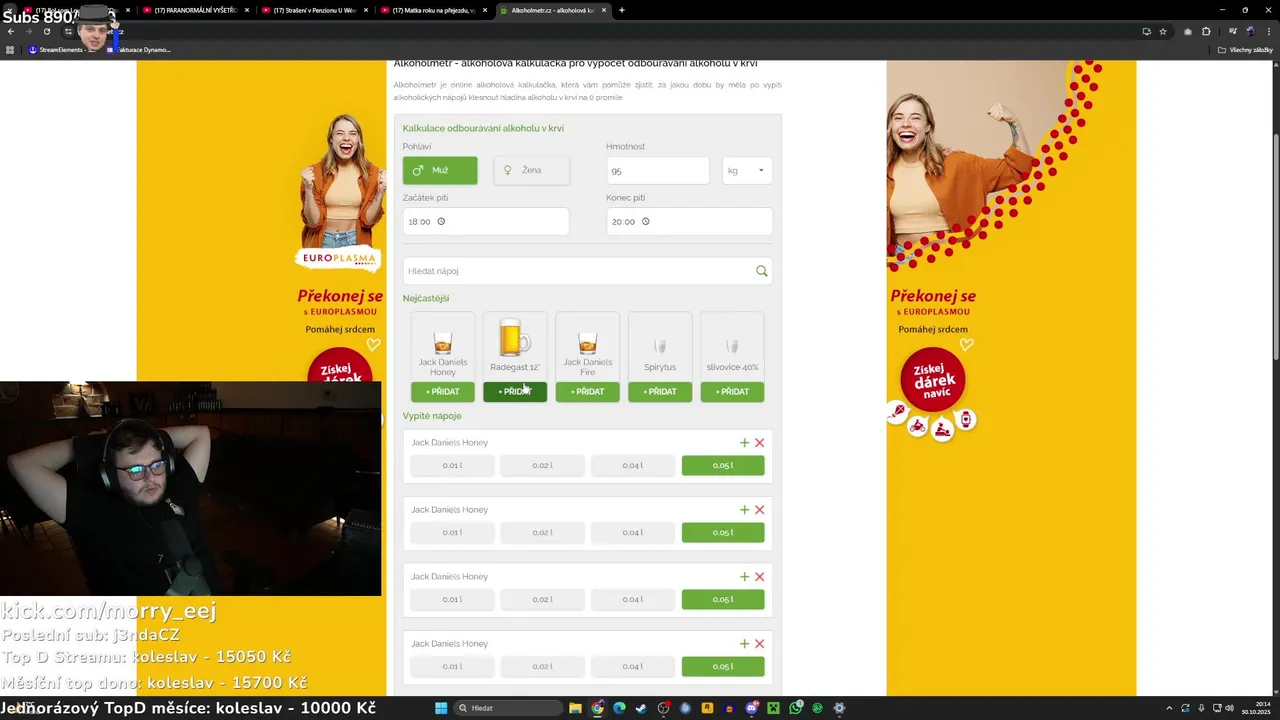
Task: Select Muž gender option
Action: click(440, 170)
